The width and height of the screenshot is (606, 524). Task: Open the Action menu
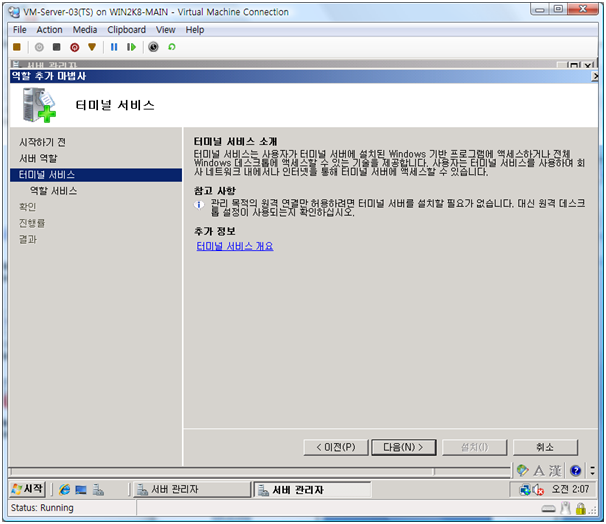click(x=49, y=30)
